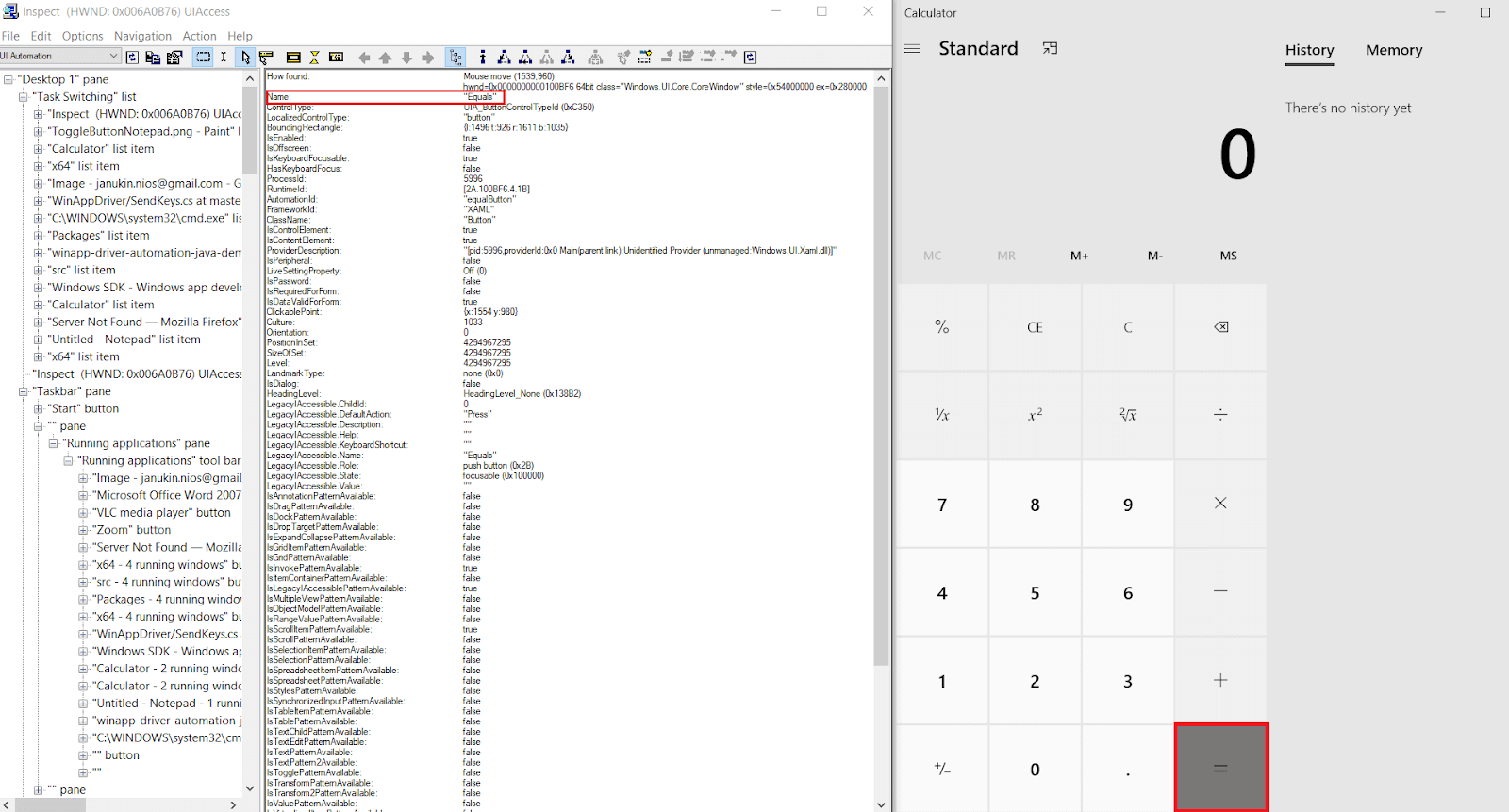
Task: Open Calculator hamburger navigation menu
Action: (912, 48)
